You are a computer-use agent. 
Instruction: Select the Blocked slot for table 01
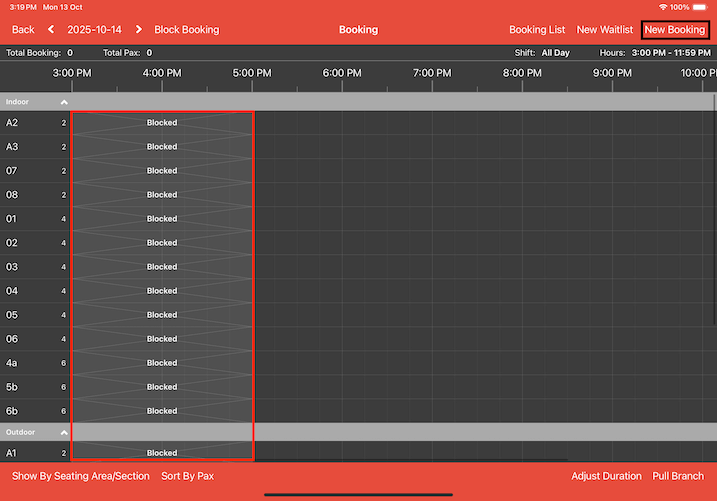(162, 219)
